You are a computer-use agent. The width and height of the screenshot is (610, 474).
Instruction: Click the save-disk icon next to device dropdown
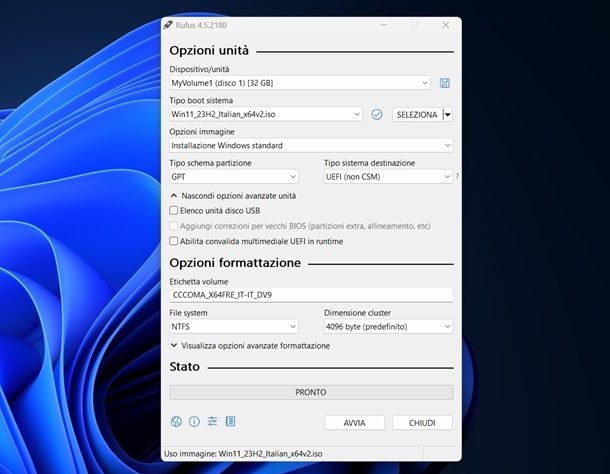pos(445,83)
